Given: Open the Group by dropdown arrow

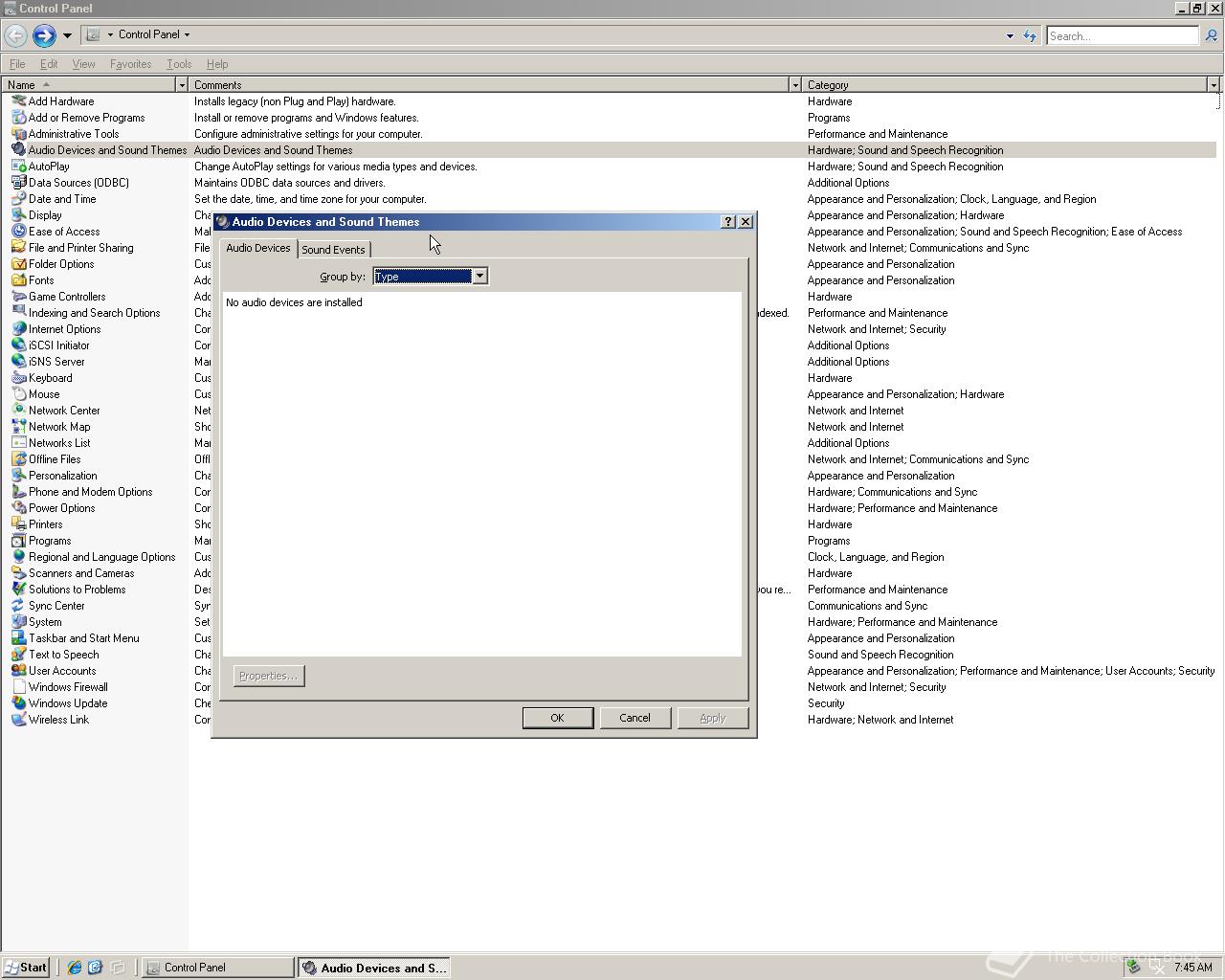Looking at the screenshot, I should 479,277.
